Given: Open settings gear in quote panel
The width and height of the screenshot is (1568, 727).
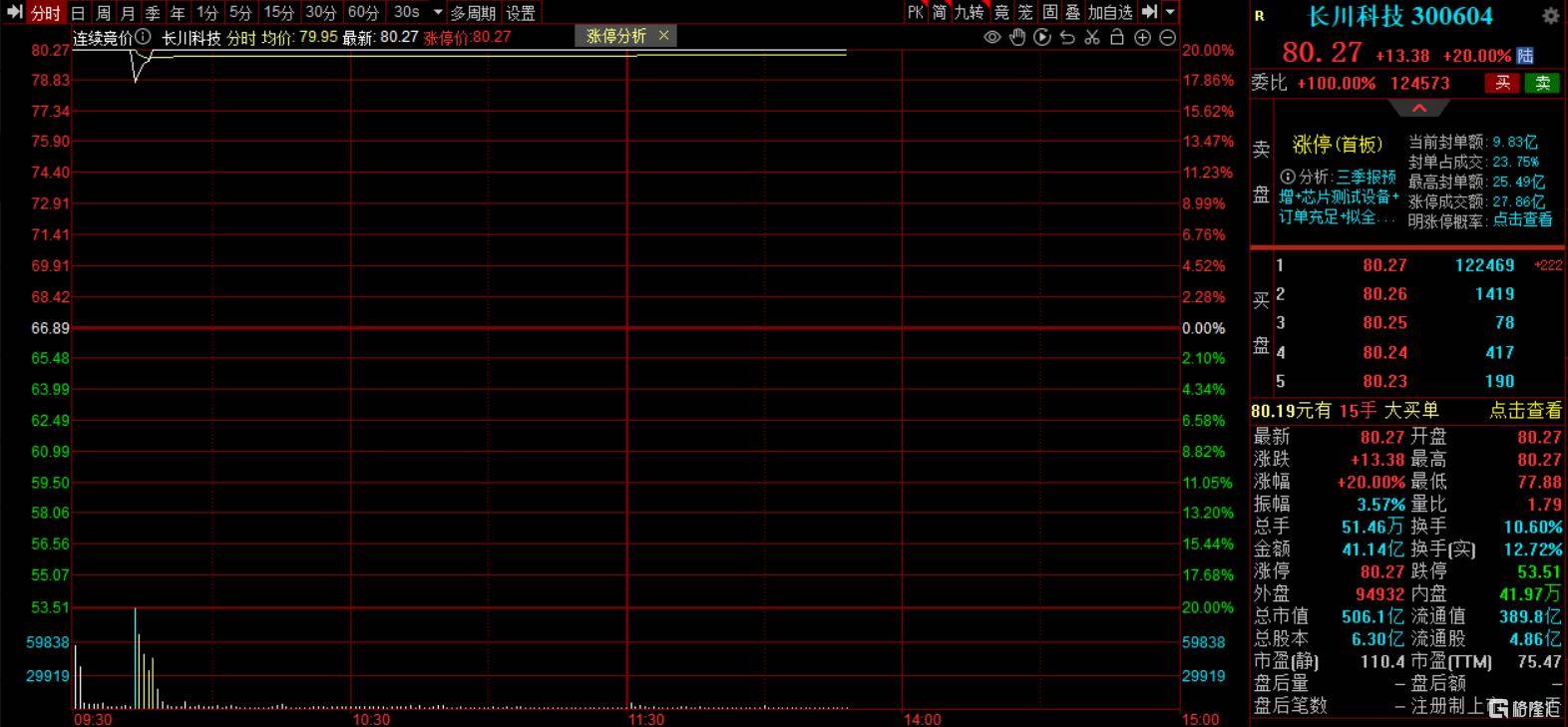Looking at the screenshot, I should (1550, 16).
